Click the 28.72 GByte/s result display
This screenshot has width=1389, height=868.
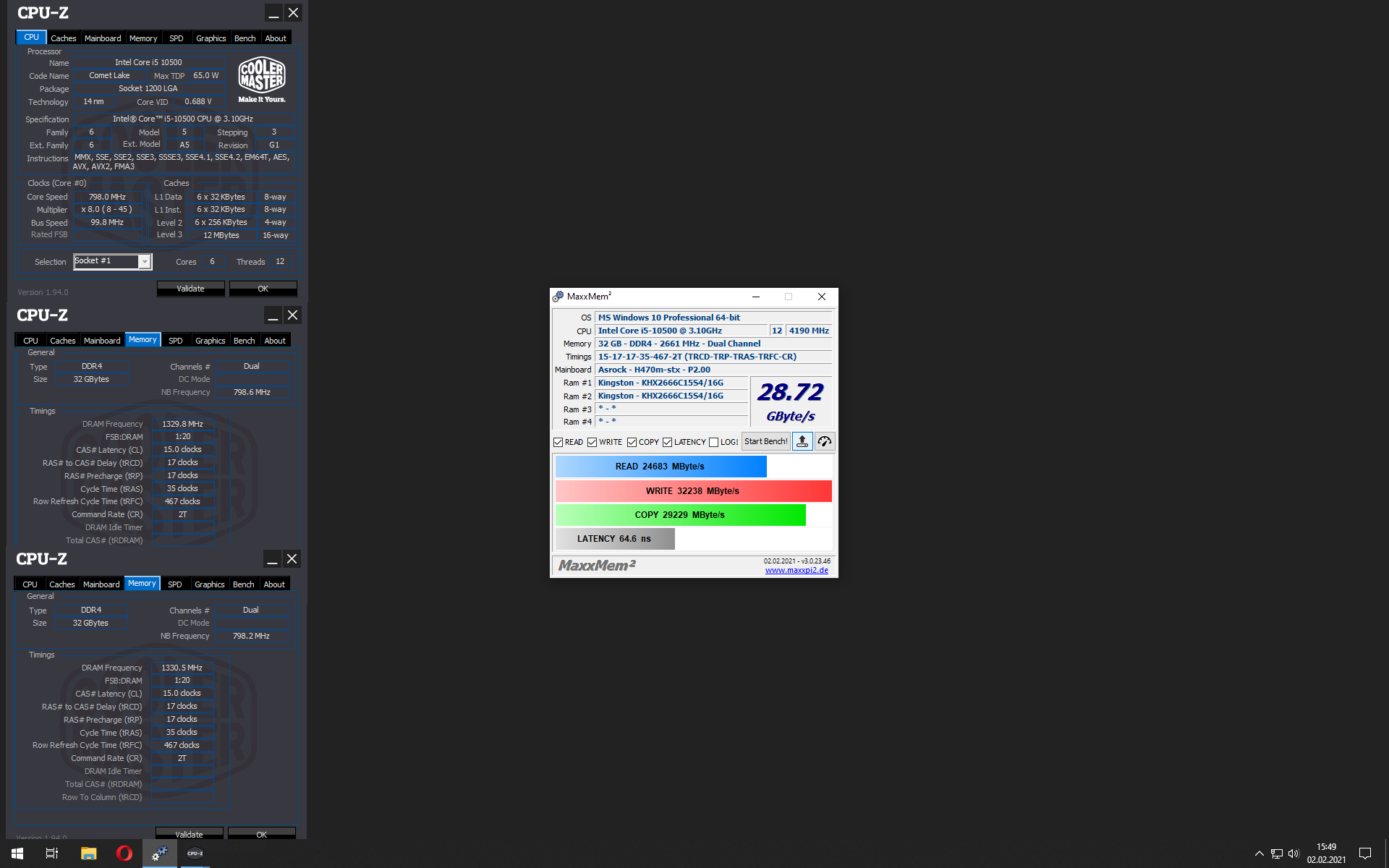pos(791,402)
